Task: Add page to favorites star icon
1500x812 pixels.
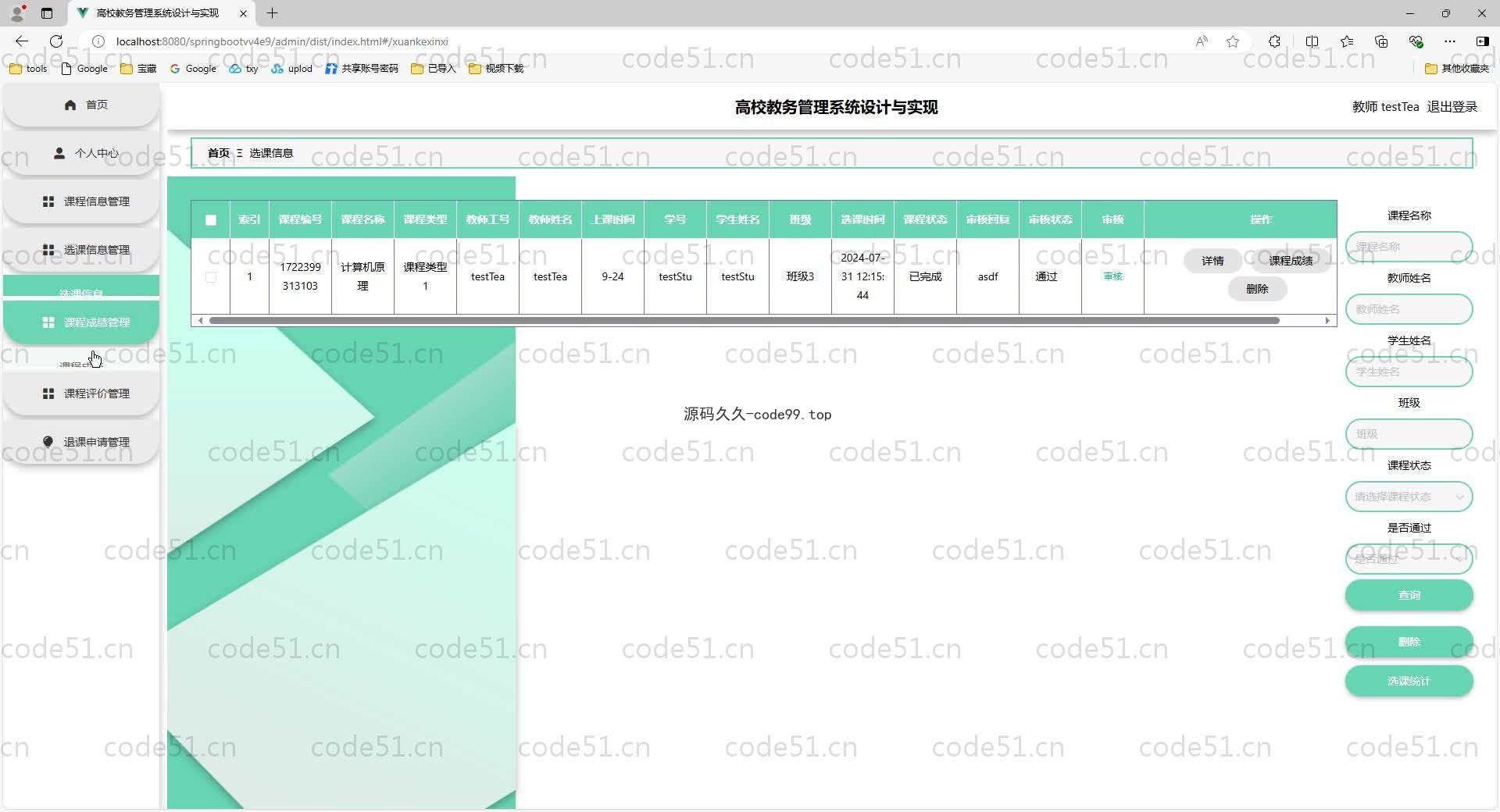Action: 1233,41
